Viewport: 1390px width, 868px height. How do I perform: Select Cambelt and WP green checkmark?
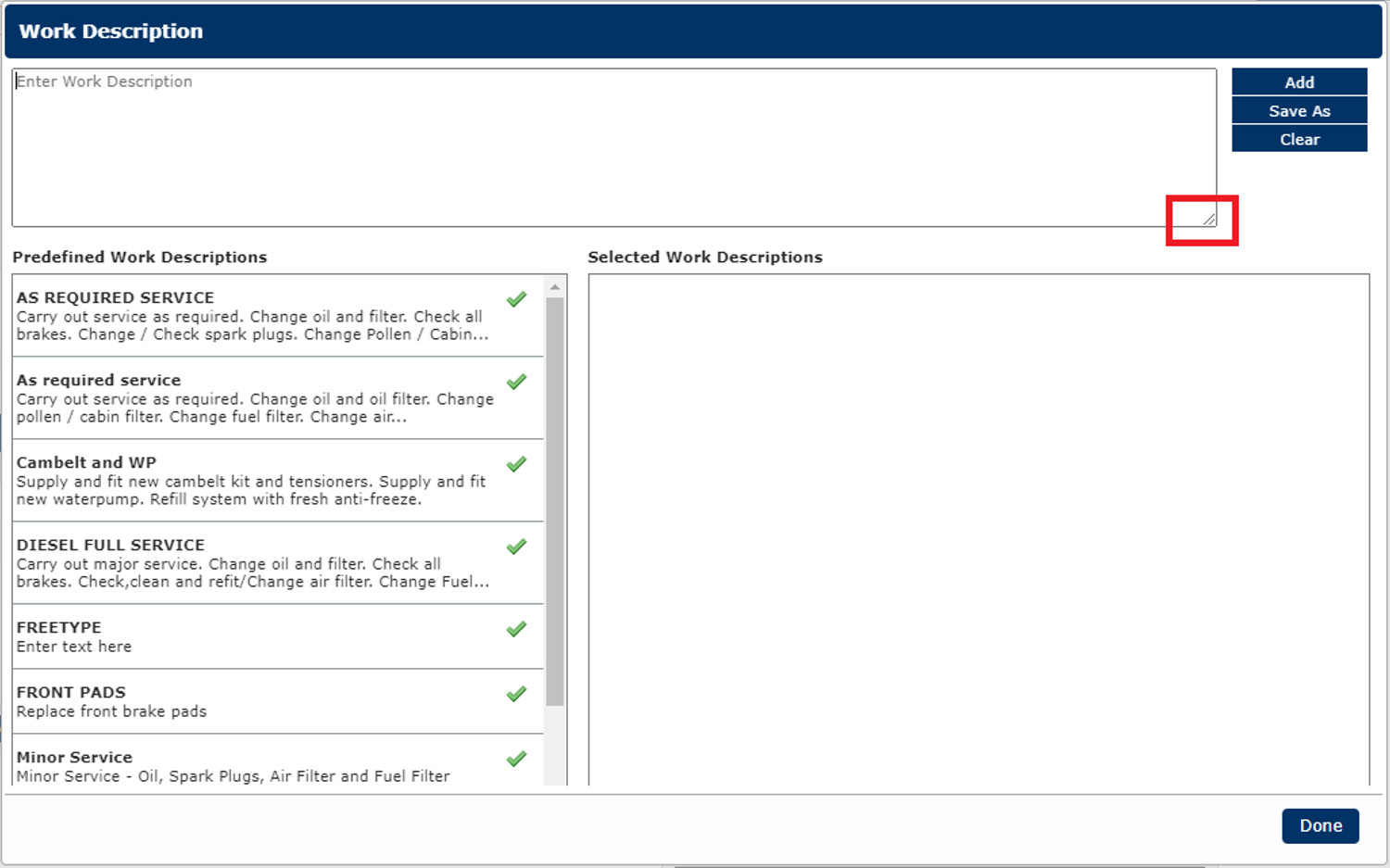pos(516,464)
